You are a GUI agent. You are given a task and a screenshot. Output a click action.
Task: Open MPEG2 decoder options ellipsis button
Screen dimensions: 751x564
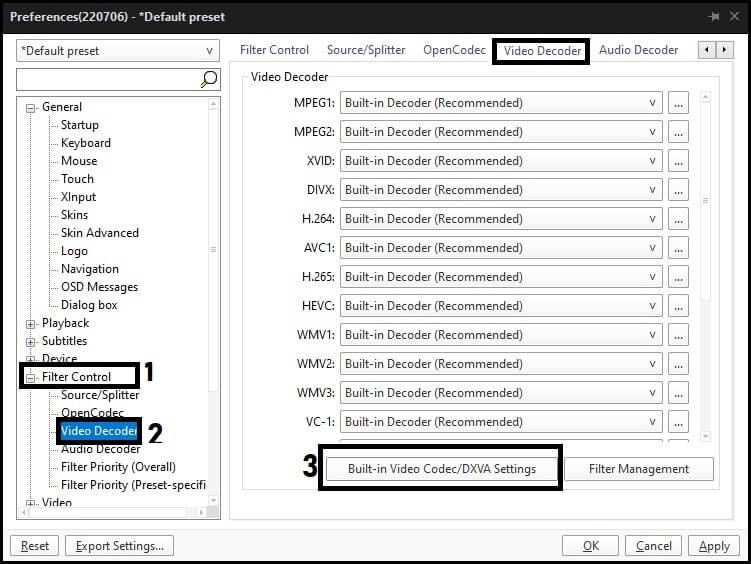[x=678, y=132]
